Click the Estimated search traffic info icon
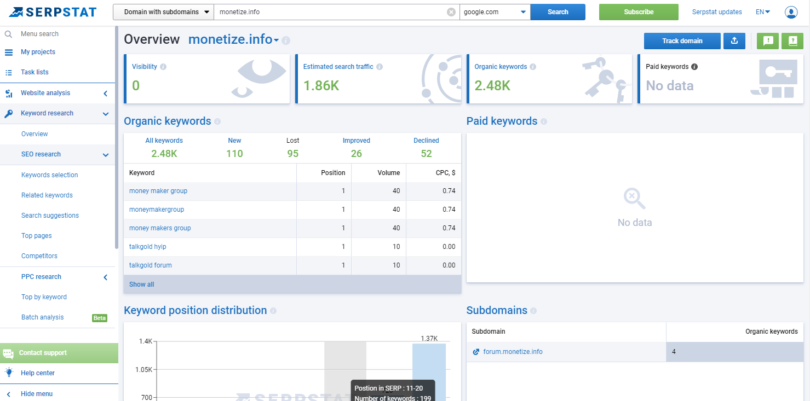 [379, 67]
